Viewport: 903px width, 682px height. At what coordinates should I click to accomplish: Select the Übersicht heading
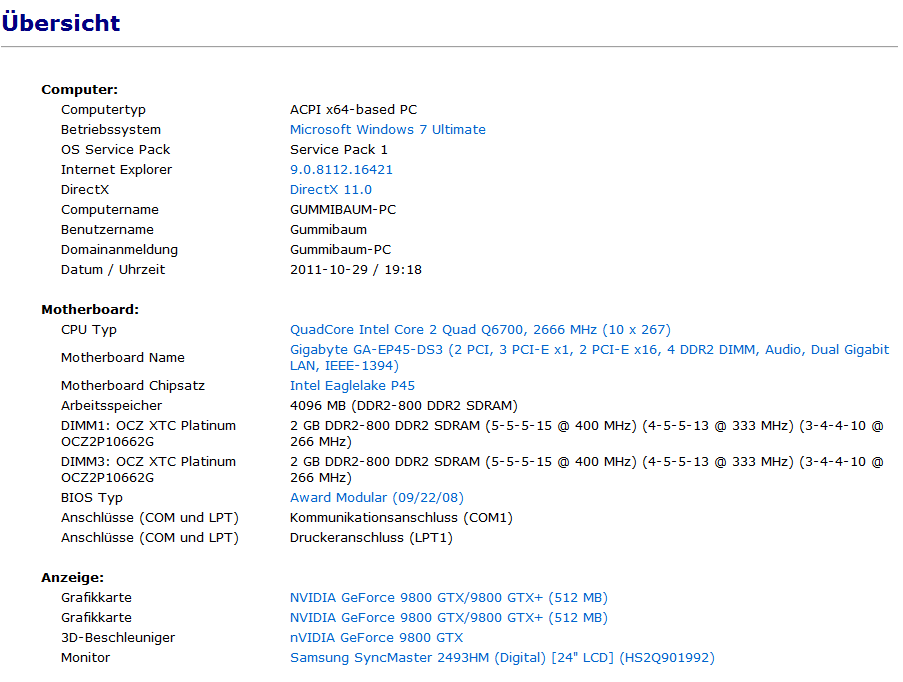[x=61, y=22]
